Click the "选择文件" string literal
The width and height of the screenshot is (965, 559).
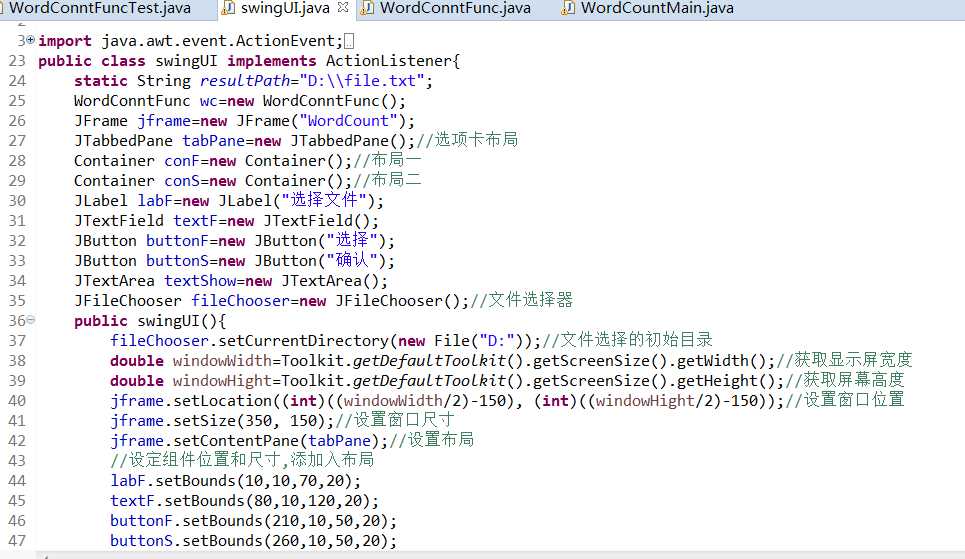[324, 200]
